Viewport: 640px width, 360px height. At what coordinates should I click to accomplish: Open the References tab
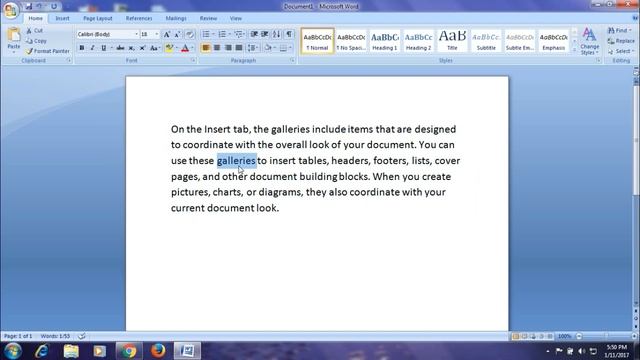(139, 18)
